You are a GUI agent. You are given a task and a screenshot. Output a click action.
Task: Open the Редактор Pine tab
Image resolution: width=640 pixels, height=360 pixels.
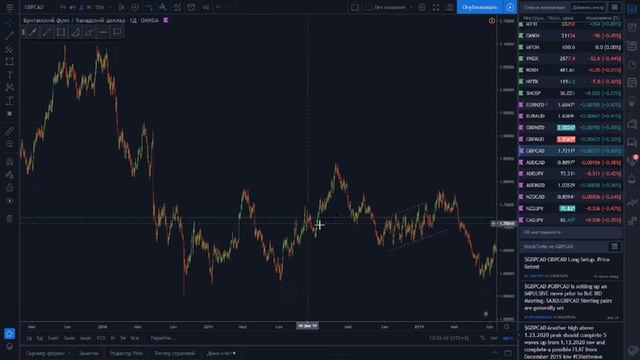coord(126,353)
